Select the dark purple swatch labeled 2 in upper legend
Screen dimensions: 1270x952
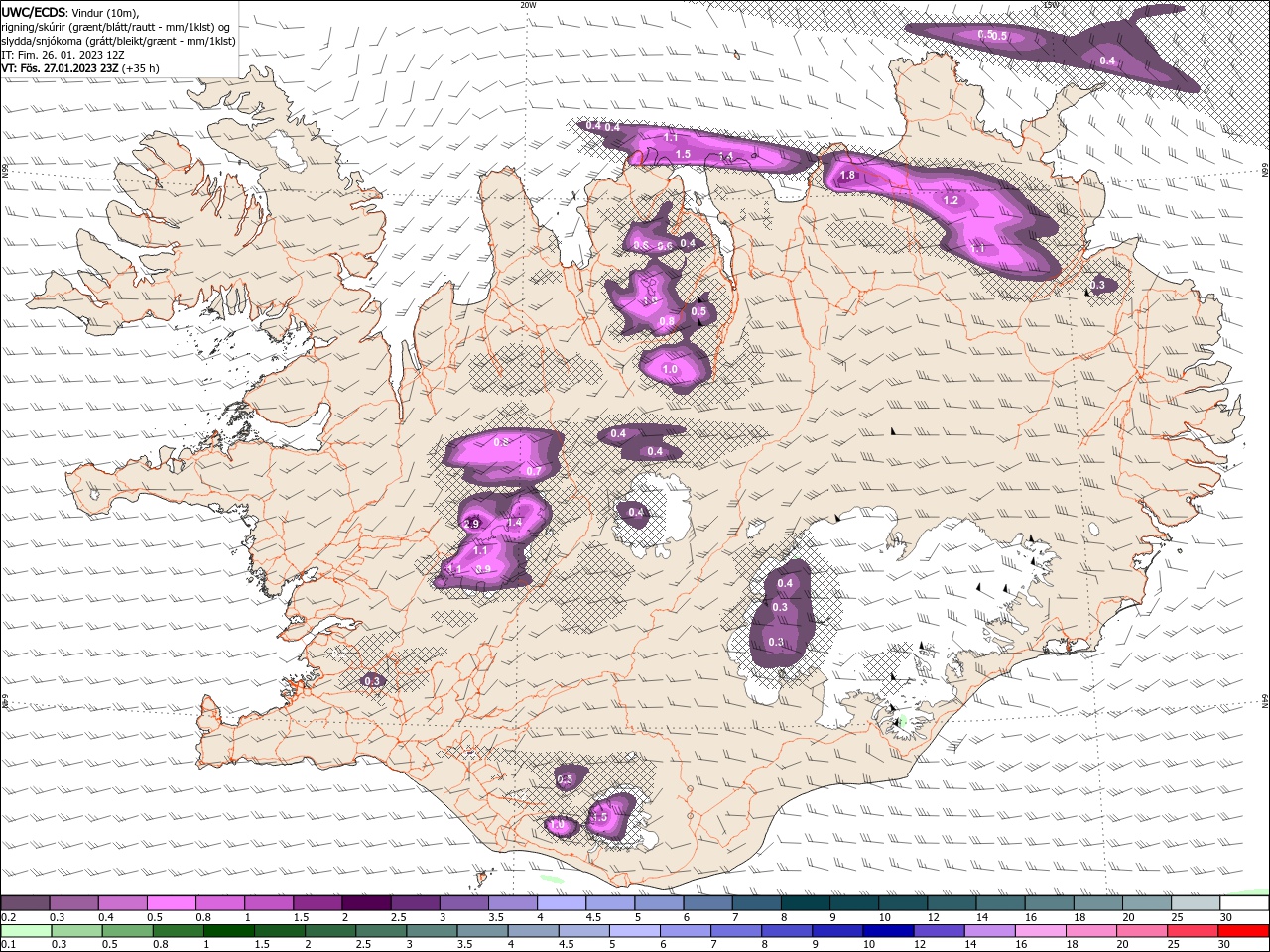366,903
